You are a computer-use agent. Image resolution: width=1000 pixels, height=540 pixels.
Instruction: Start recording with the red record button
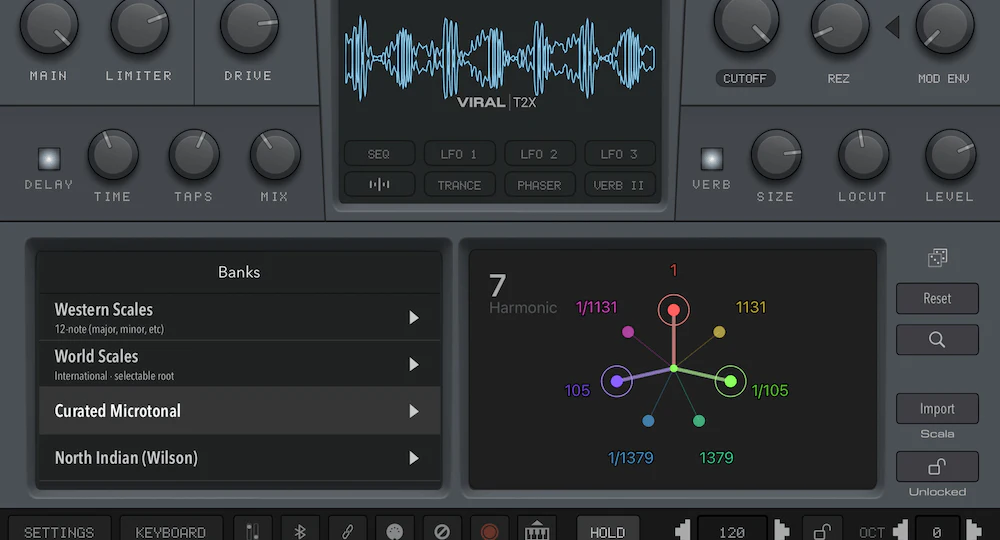point(489,530)
